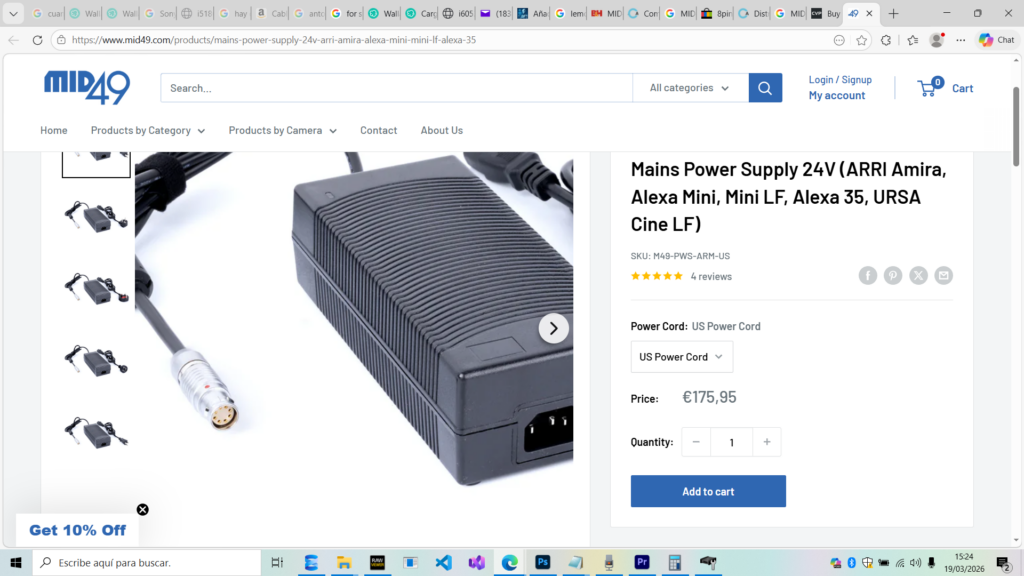Open Photoshop from the taskbar
Viewport: 1024px width, 576px height.
coord(543,562)
